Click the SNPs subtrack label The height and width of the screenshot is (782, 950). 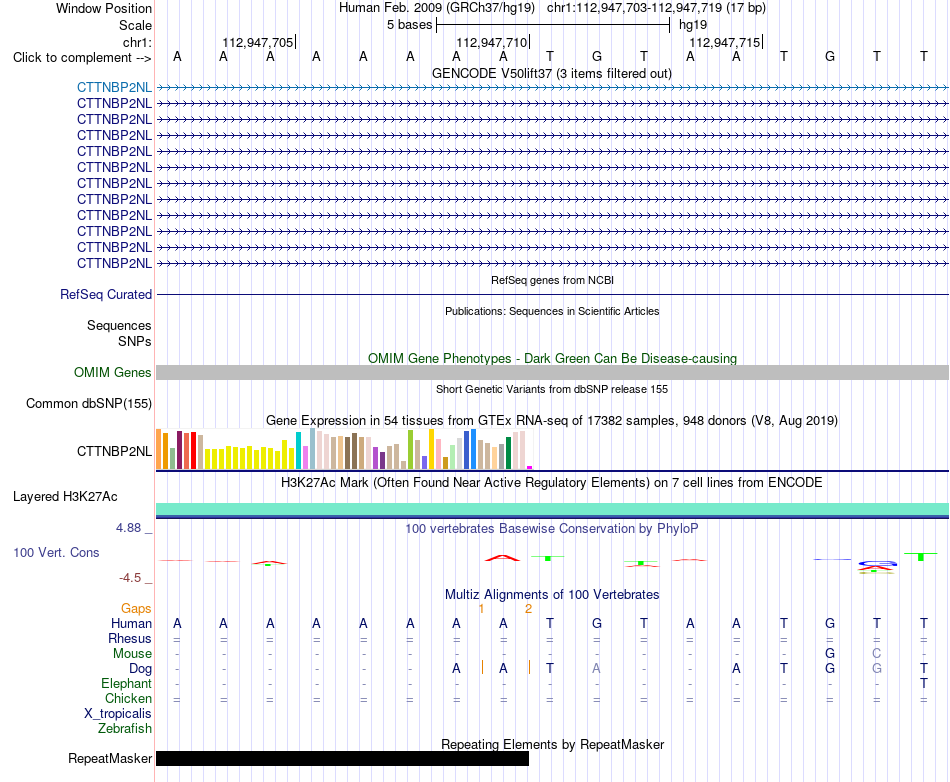click(x=135, y=342)
